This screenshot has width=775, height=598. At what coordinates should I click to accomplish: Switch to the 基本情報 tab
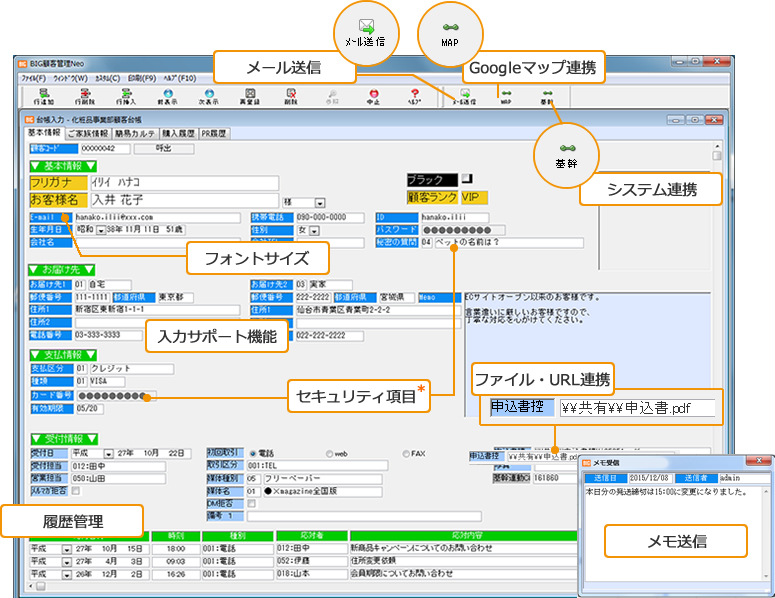[43, 132]
